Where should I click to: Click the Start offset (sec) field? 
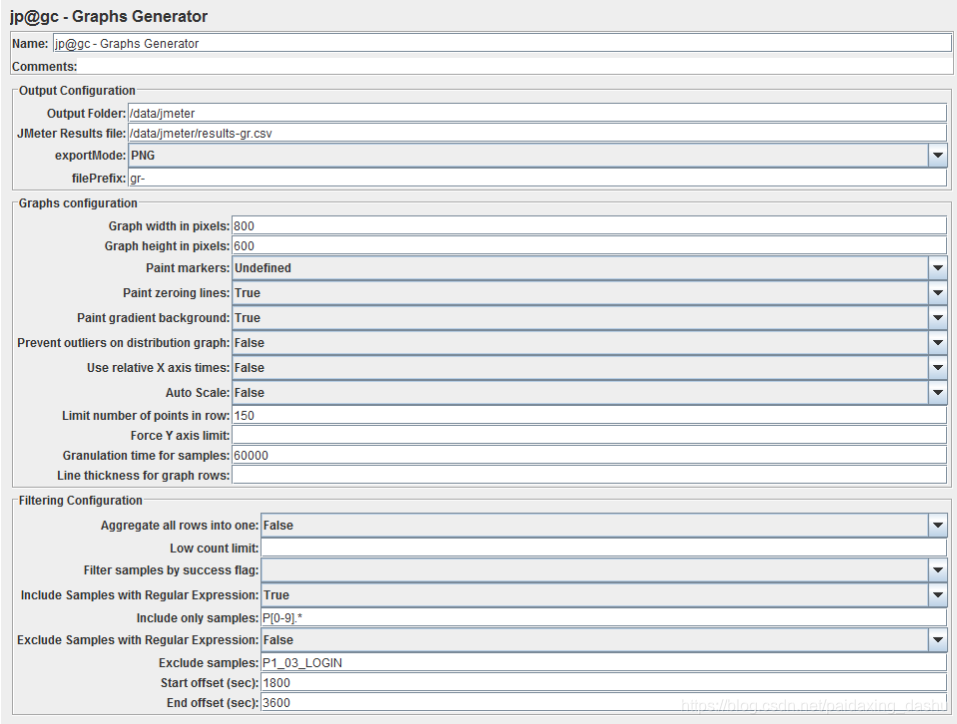(604, 682)
